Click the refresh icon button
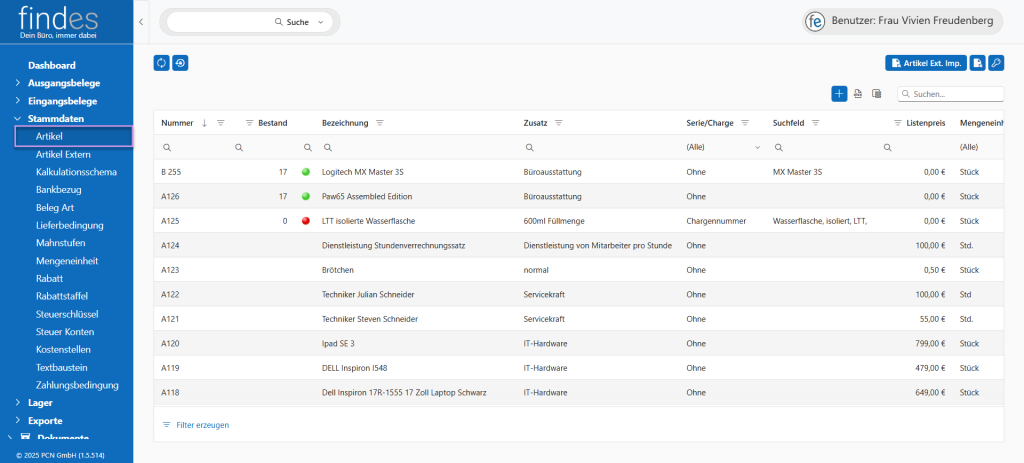Screen dimensions: 1024x463 (x=161, y=63)
